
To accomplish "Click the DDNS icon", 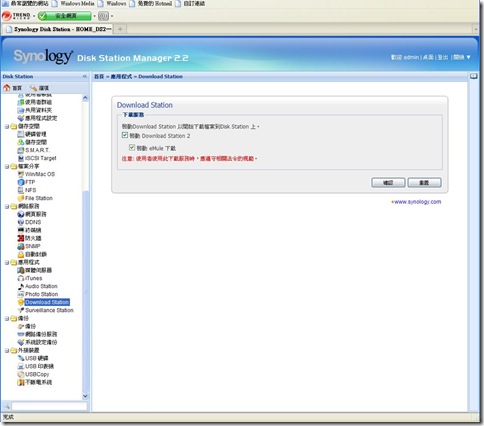I will click(x=21, y=222).
